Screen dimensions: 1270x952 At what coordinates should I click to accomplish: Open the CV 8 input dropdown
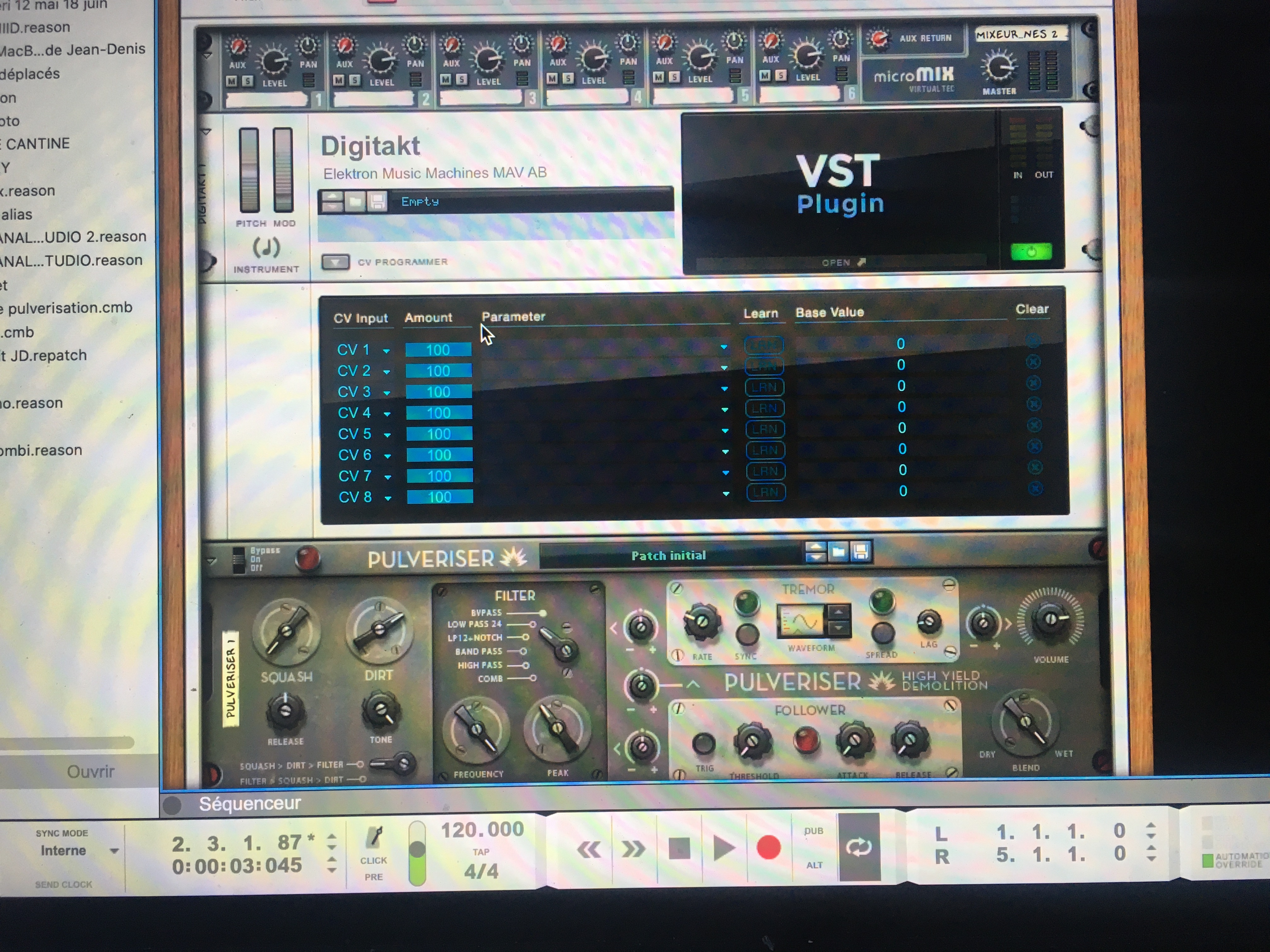coord(388,498)
